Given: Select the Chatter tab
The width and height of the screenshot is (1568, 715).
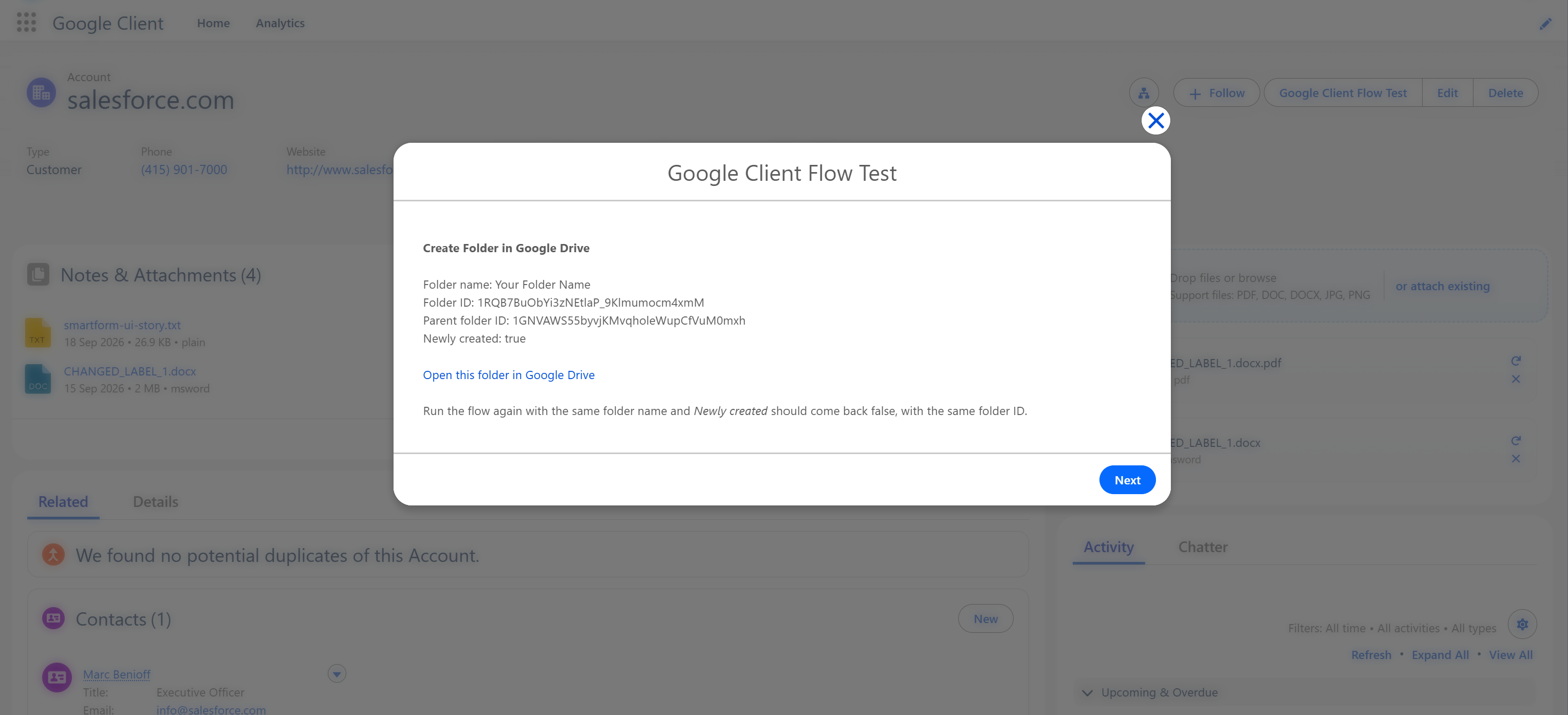Looking at the screenshot, I should (x=1202, y=547).
